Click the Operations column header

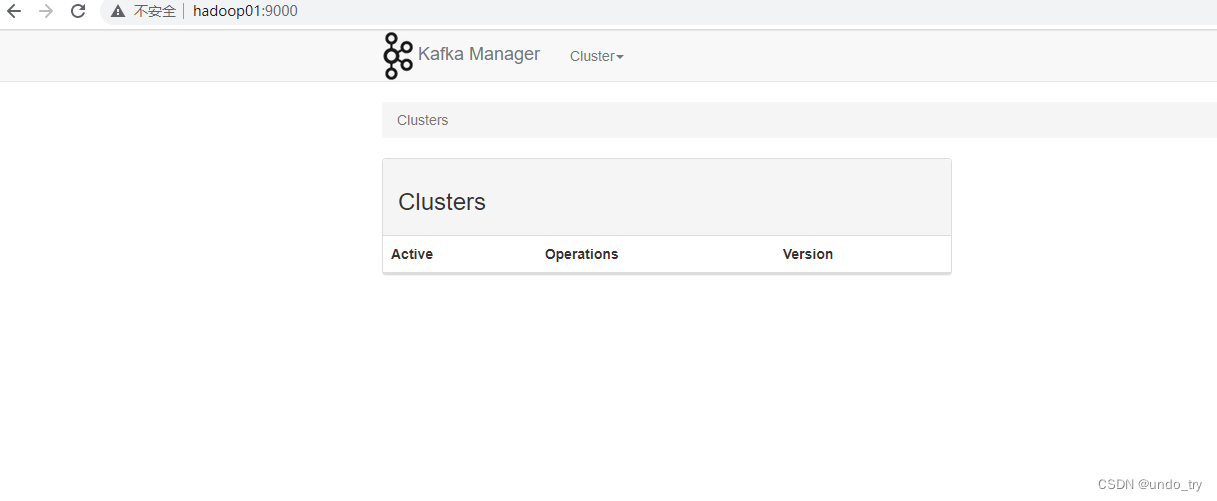coord(582,254)
